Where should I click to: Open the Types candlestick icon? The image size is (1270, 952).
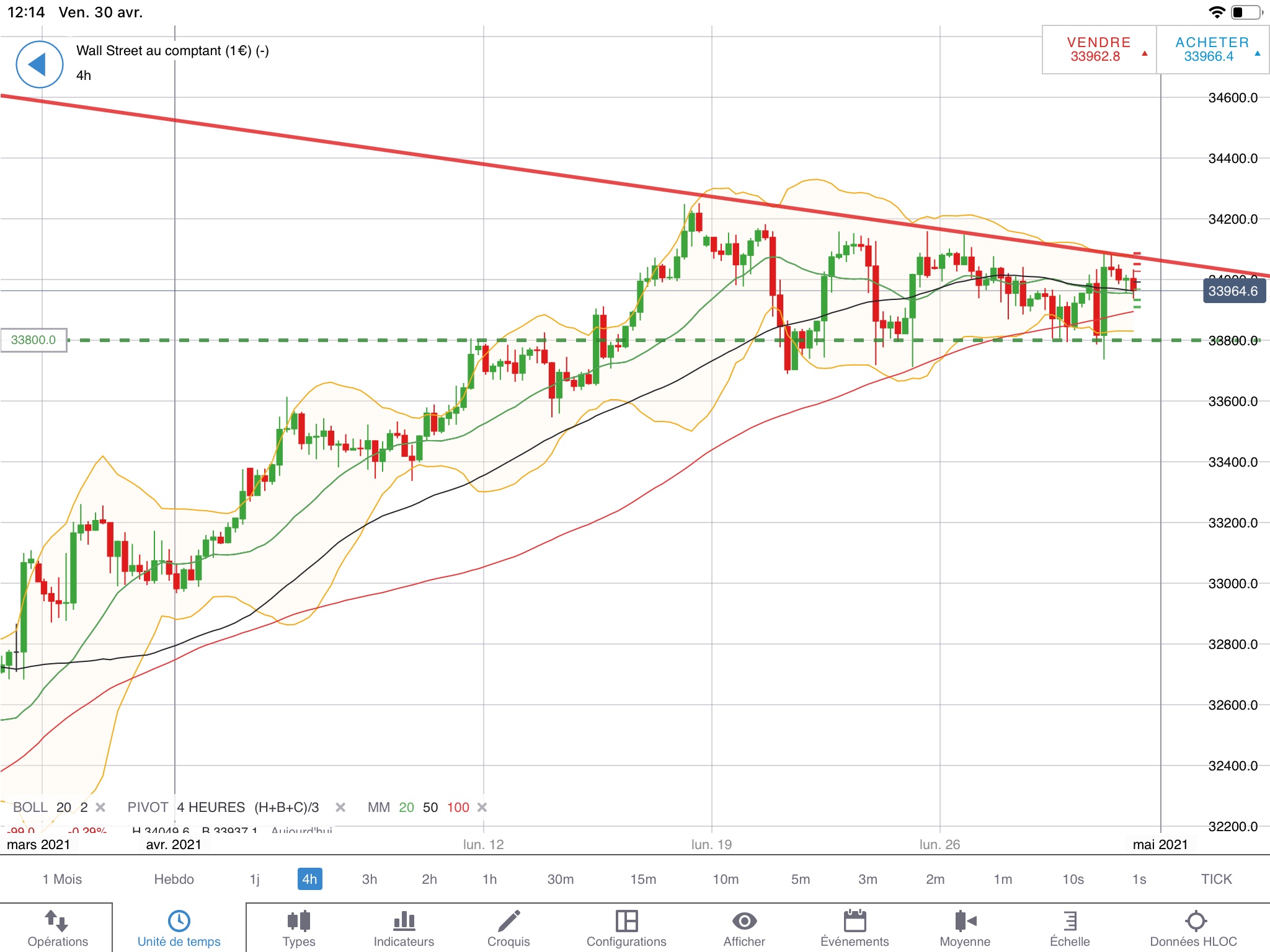[299, 922]
